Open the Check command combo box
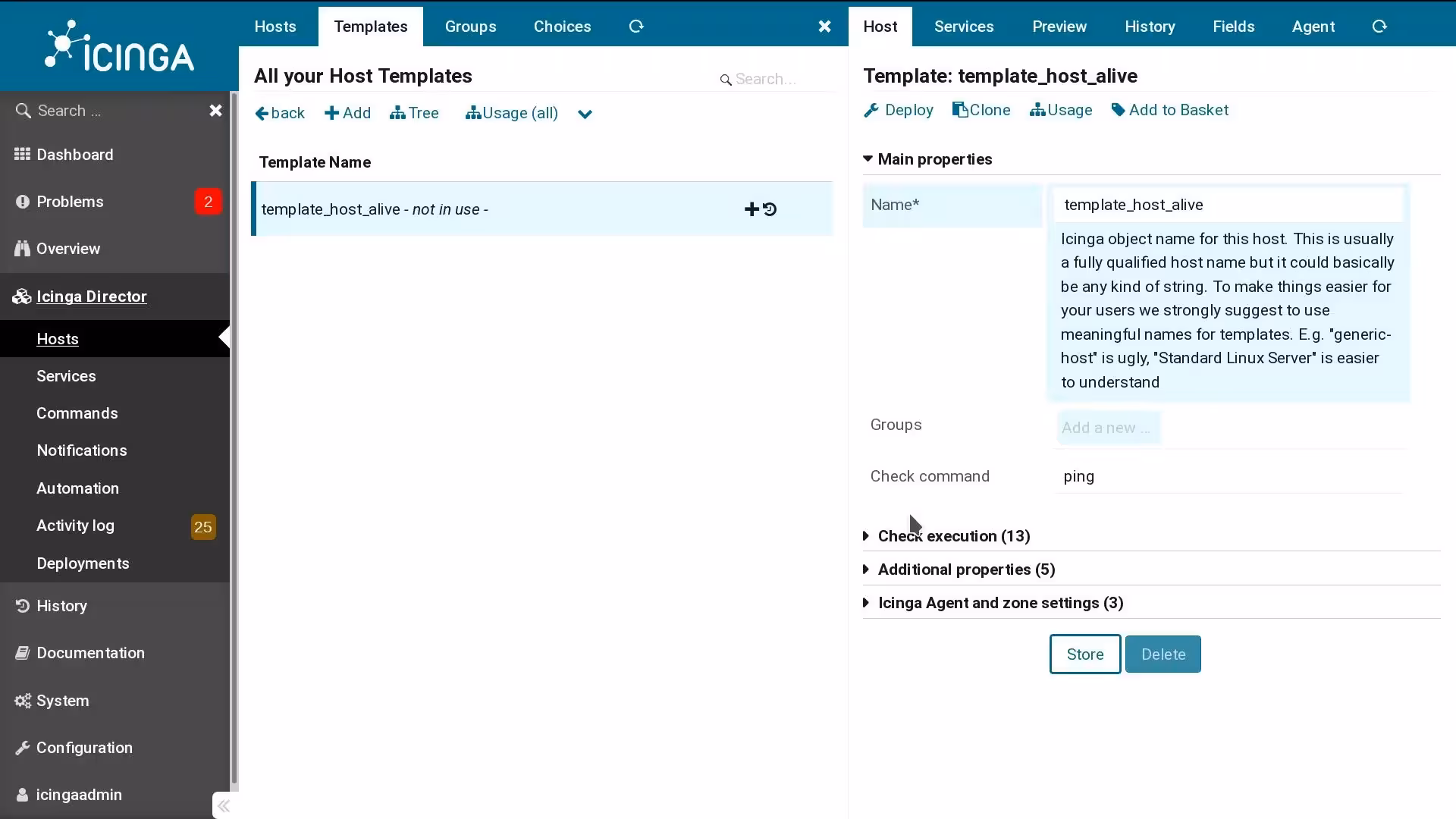Viewport: 1456px width, 819px height. 1228,477
